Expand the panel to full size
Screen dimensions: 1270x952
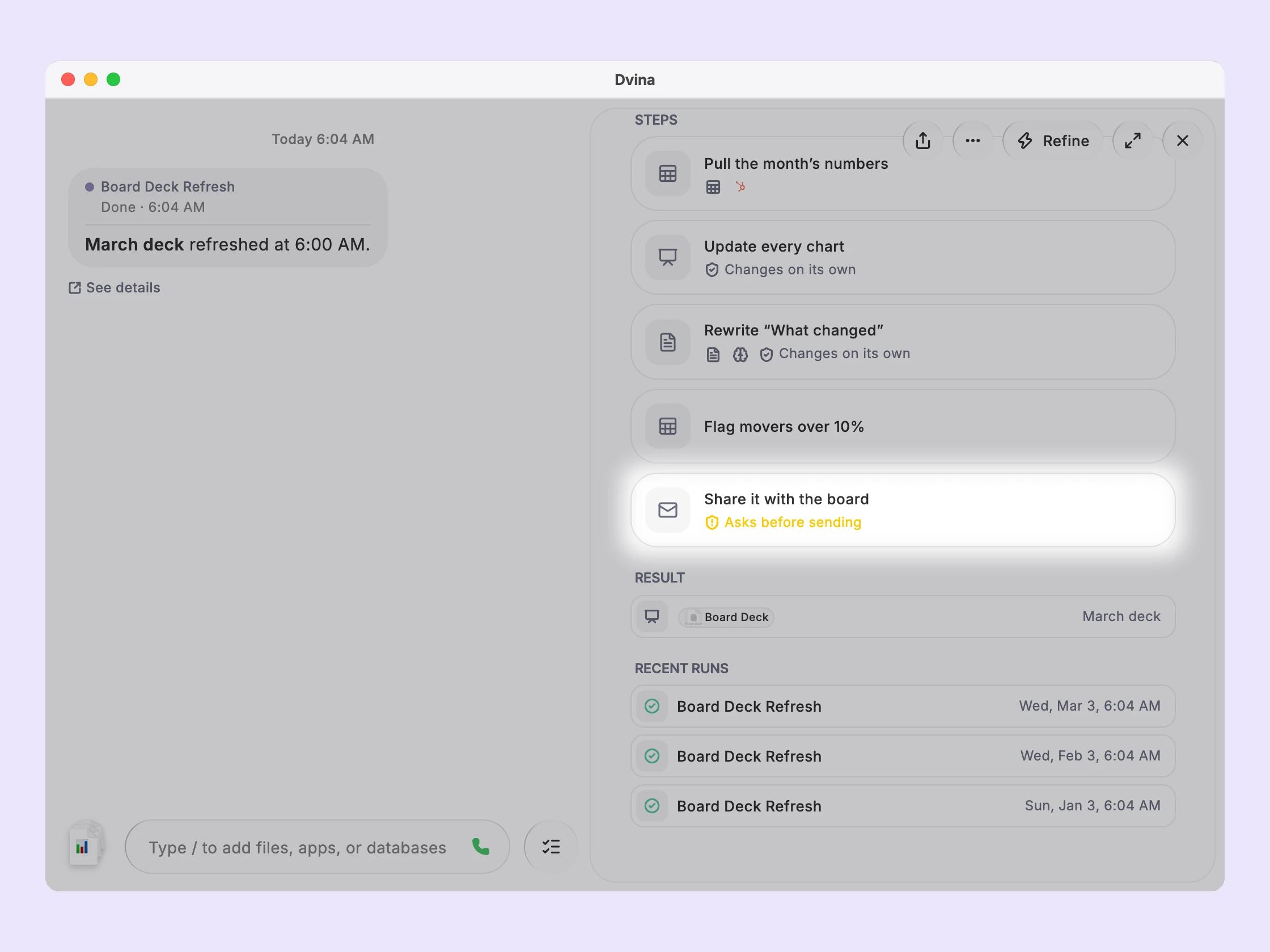point(1132,141)
